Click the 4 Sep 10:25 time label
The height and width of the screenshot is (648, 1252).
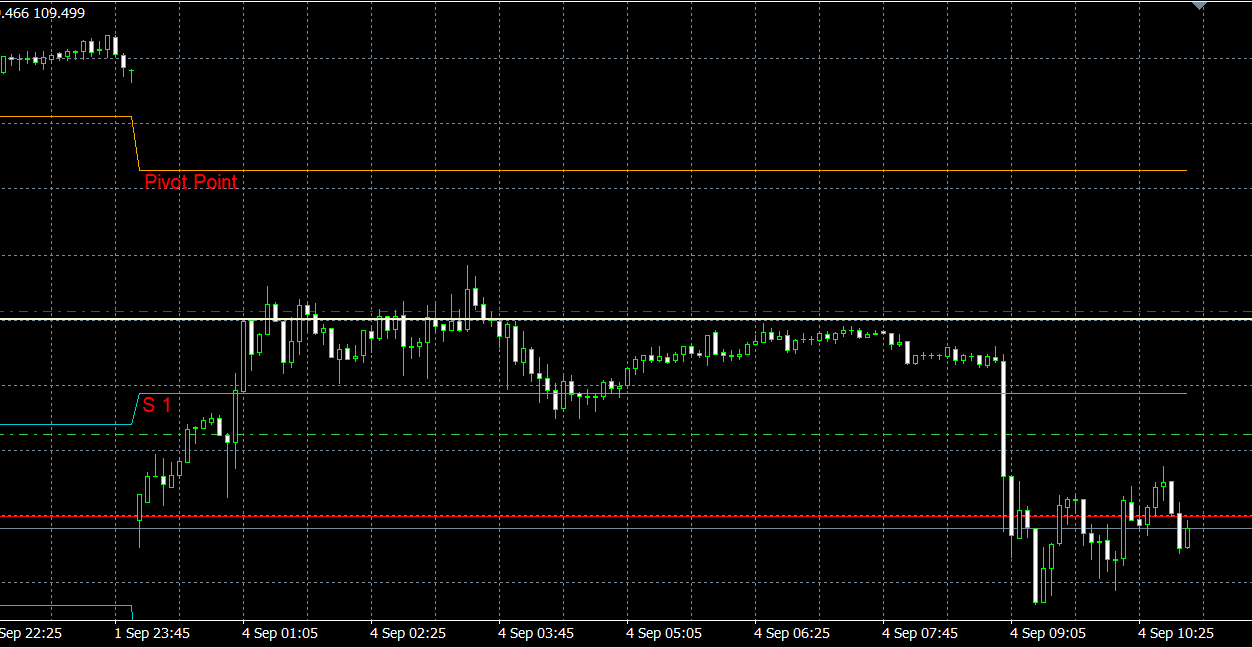click(x=1176, y=633)
